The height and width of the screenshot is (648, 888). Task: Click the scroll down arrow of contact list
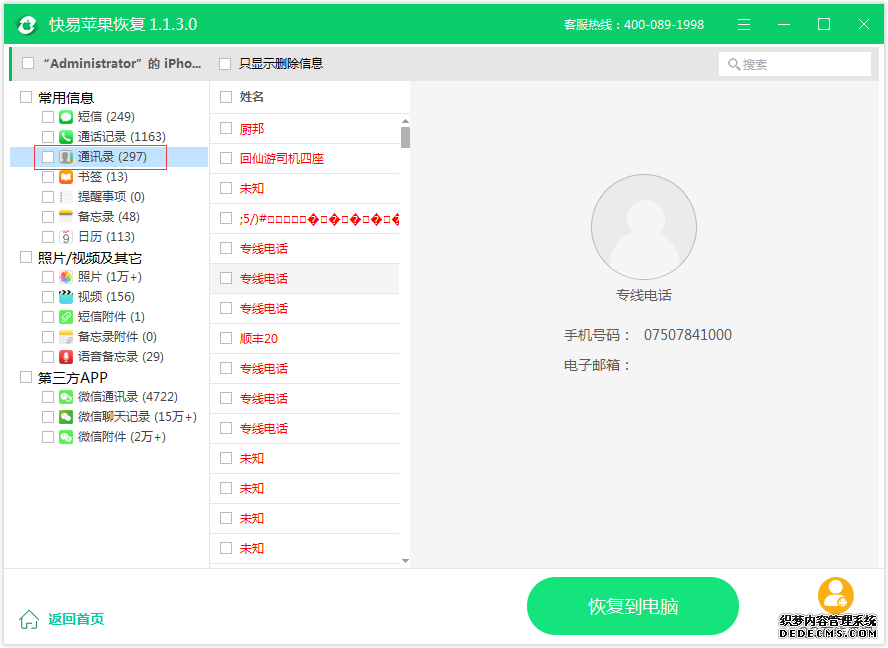[405, 561]
